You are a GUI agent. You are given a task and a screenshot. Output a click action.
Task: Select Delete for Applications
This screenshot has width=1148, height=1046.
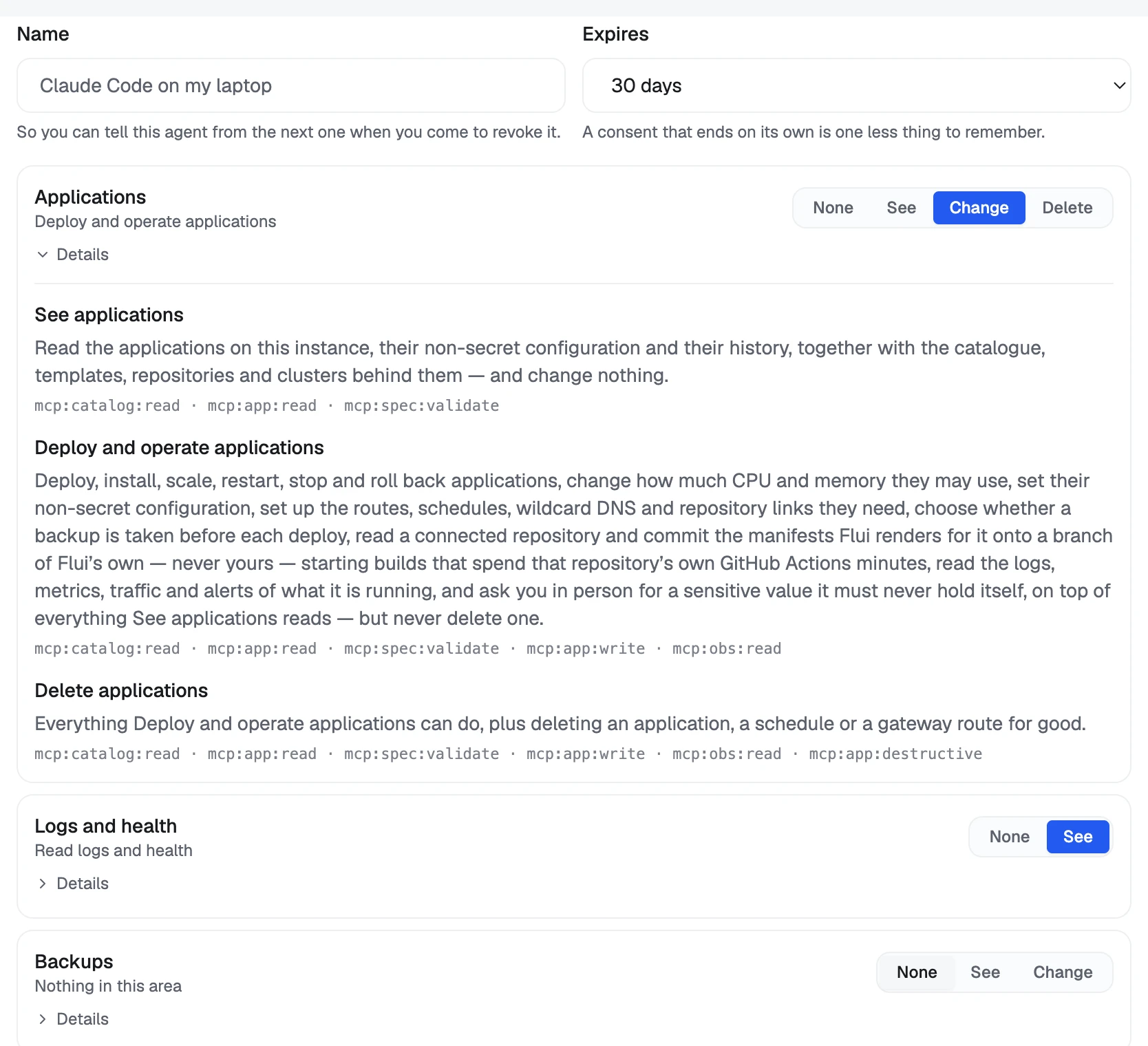pyautogui.click(x=1067, y=208)
